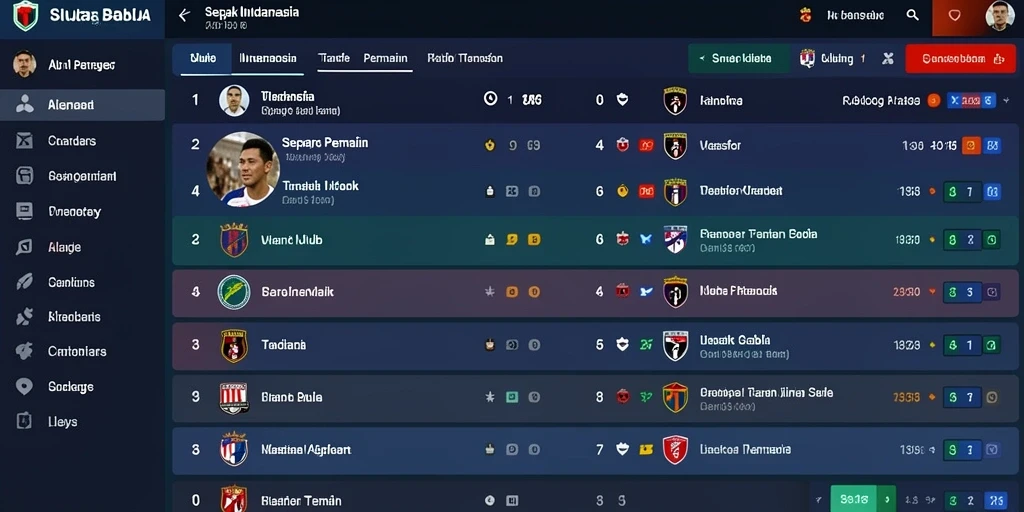The image size is (1024, 512).
Task: Select the Viand Mub club crest
Action: coord(234,240)
